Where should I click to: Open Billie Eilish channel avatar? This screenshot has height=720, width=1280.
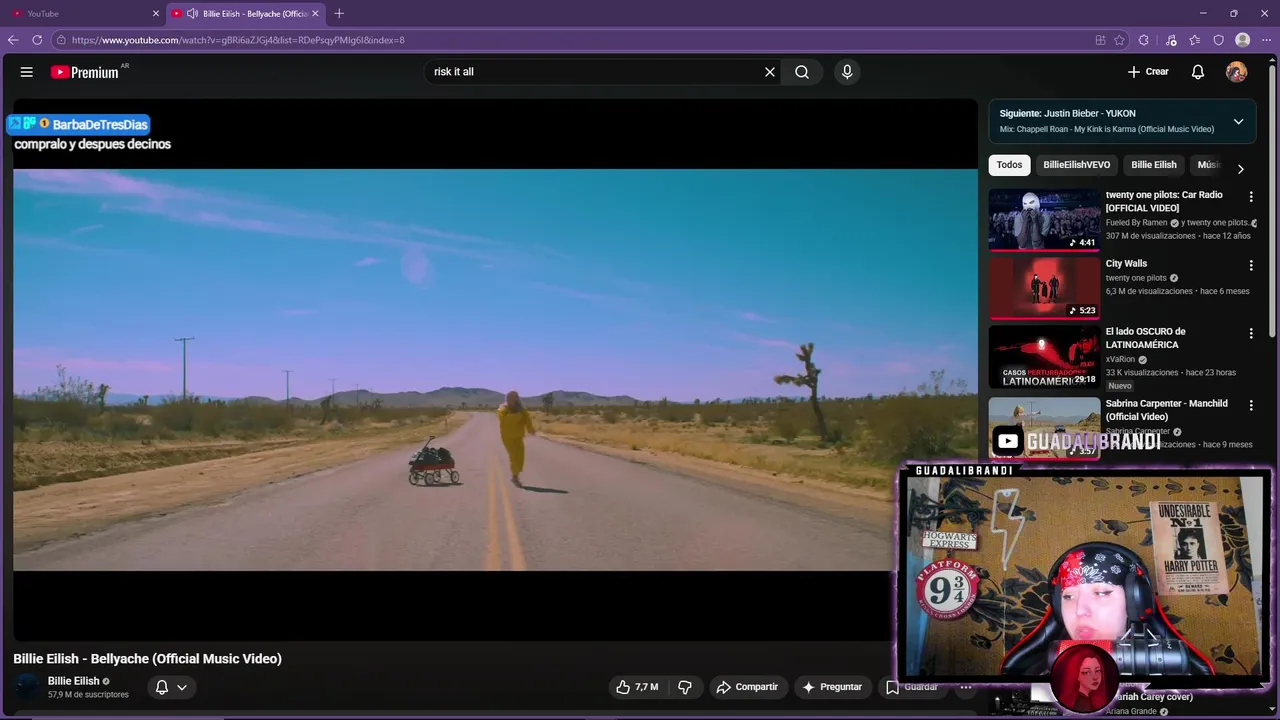coord(28,687)
